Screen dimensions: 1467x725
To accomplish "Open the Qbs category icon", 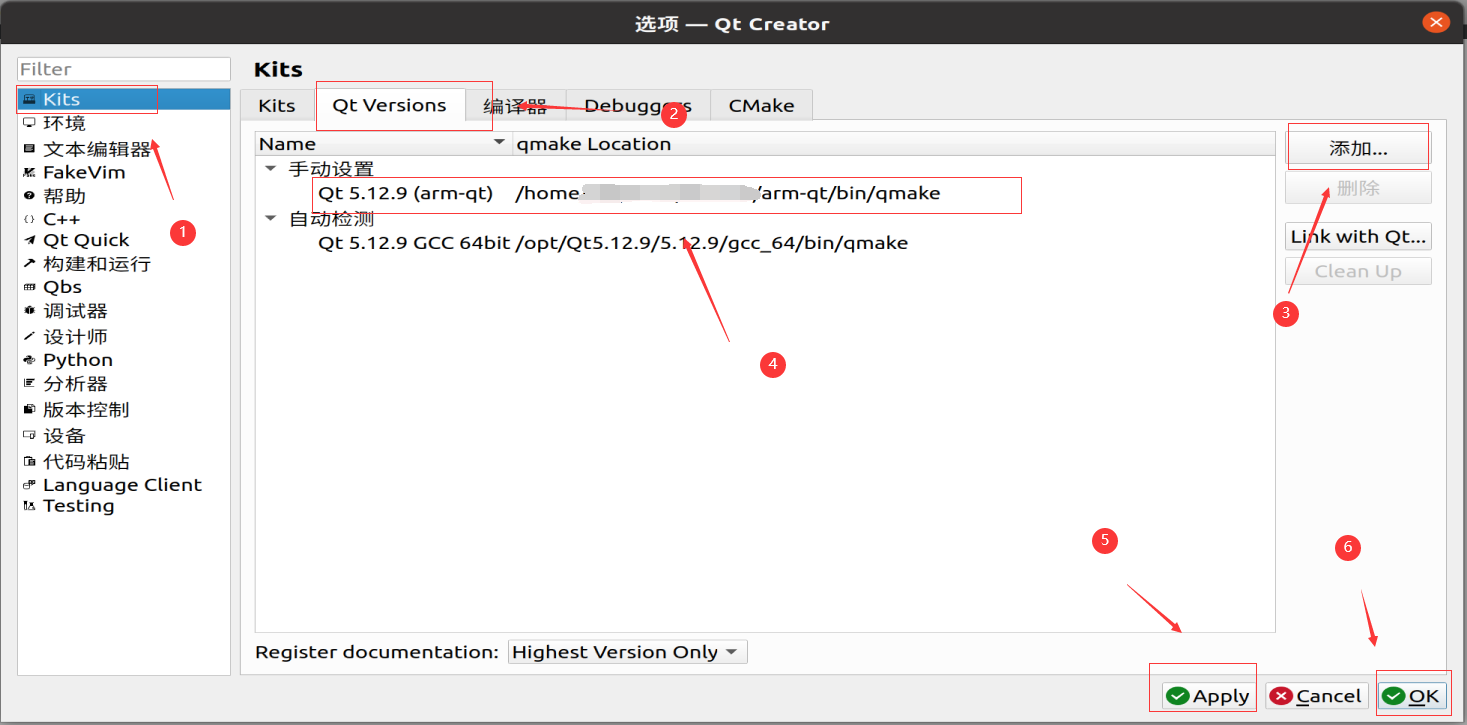I will (29, 287).
